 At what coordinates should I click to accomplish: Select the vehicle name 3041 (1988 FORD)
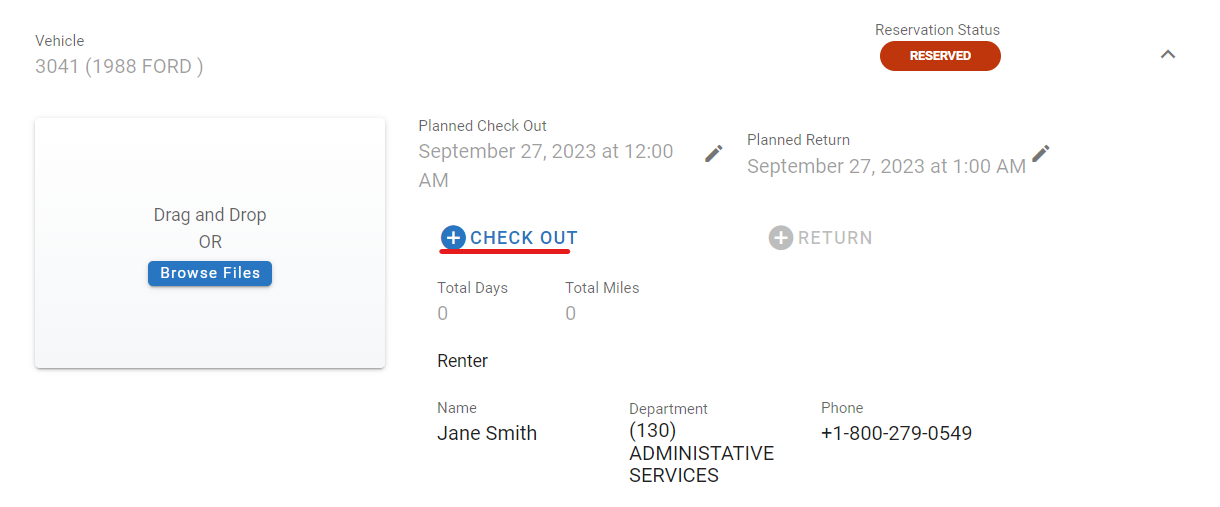[119, 67]
